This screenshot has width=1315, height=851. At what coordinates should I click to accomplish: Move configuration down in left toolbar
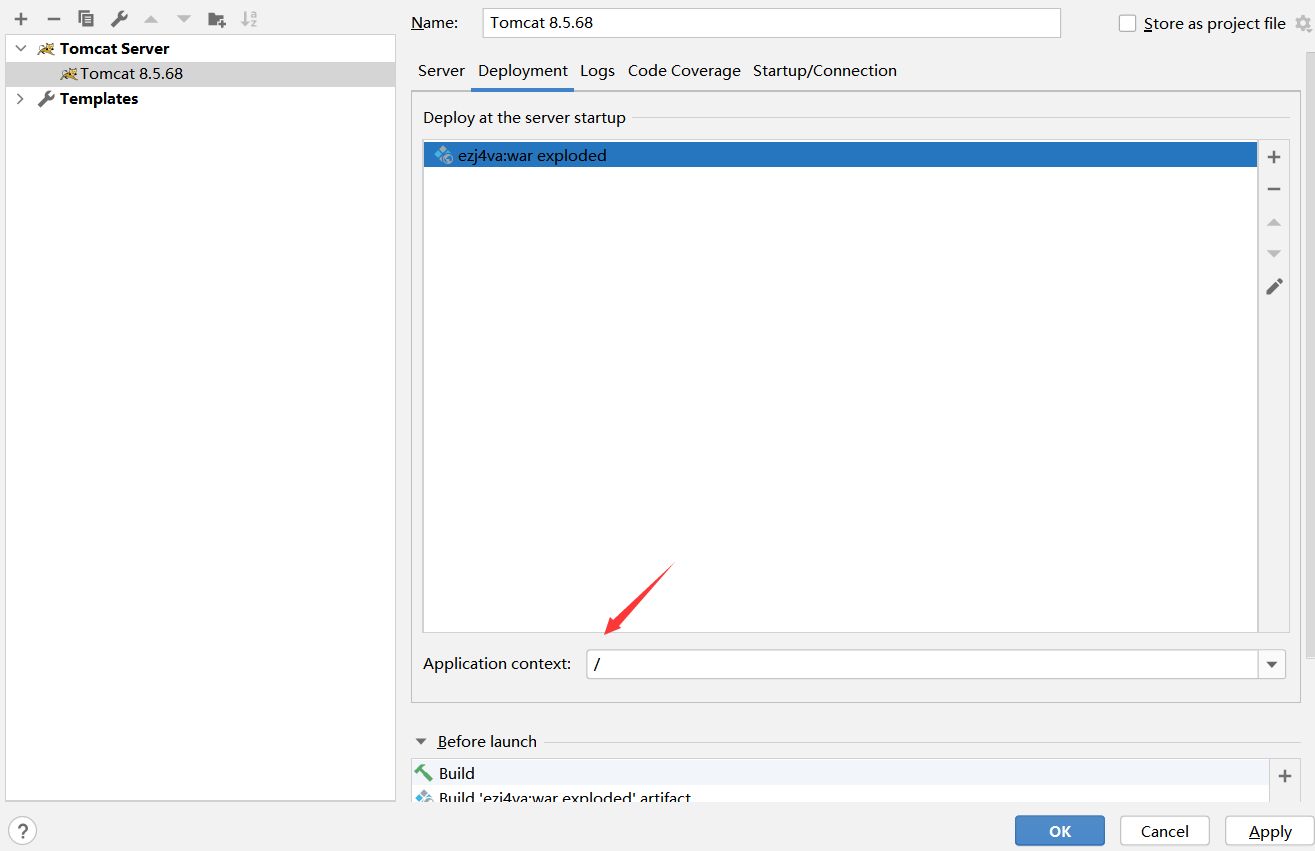click(x=183, y=19)
